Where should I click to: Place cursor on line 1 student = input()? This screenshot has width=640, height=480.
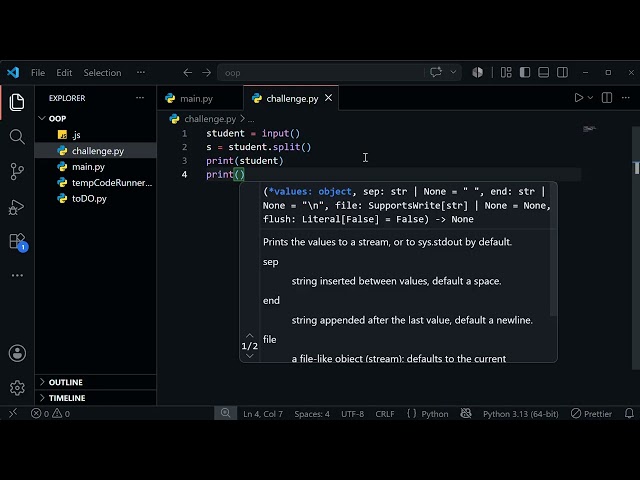[x=253, y=133]
